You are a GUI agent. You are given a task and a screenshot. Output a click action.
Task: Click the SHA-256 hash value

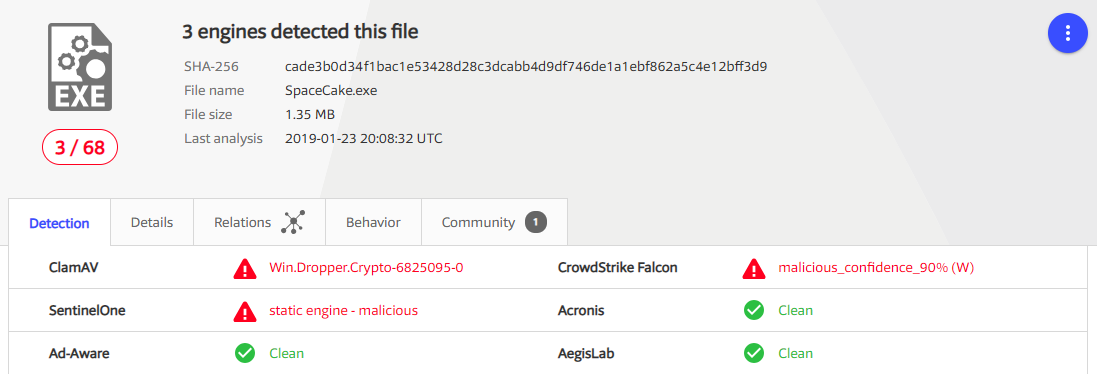click(526, 67)
